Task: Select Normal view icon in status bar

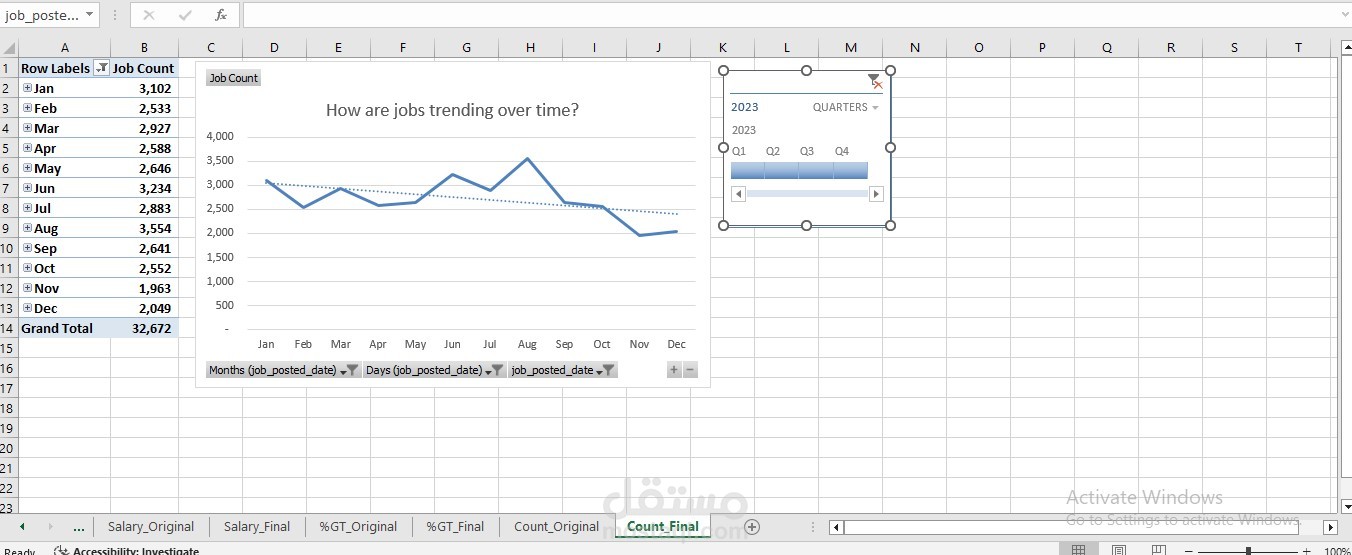Action: point(1078,550)
